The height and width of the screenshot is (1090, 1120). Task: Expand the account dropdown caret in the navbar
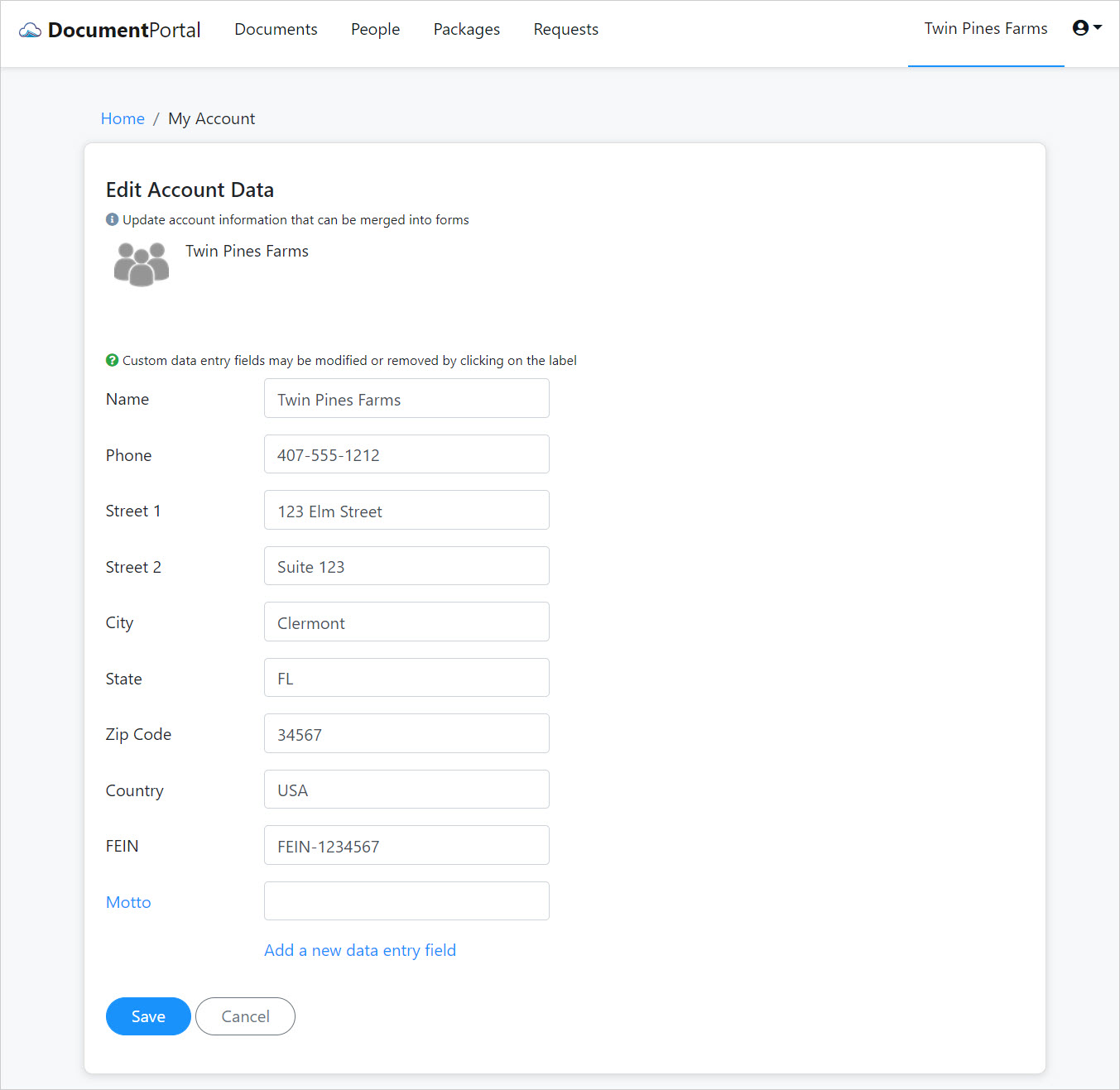(x=1097, y=28)
